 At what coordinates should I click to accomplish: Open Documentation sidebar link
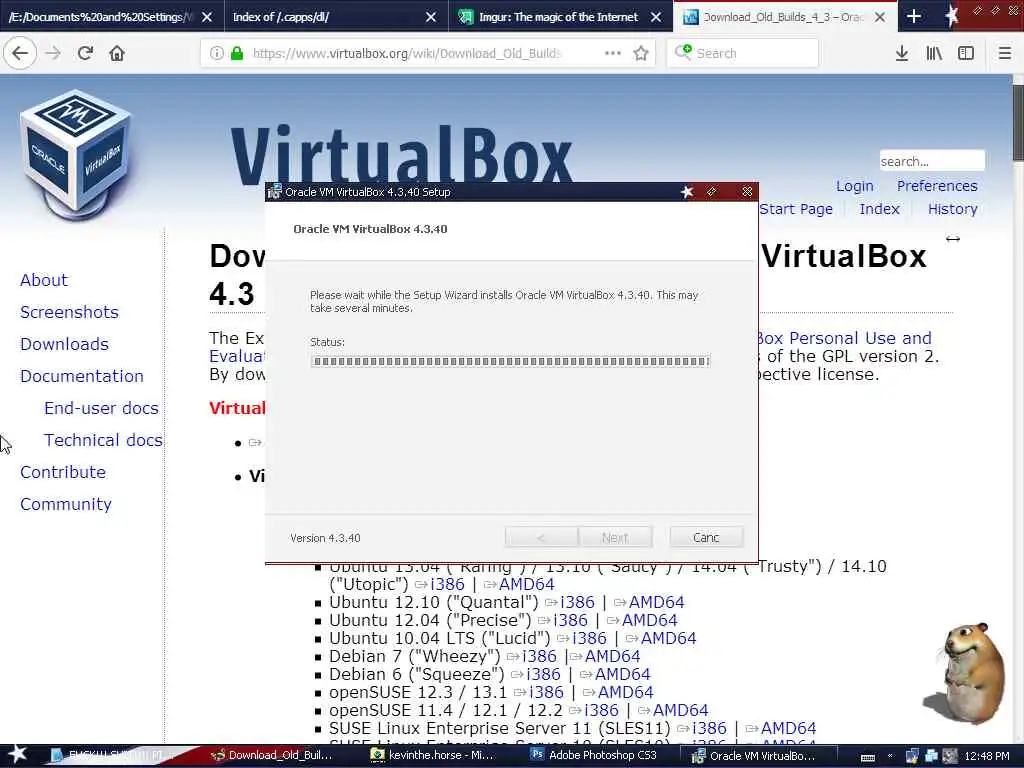[82, 376]
